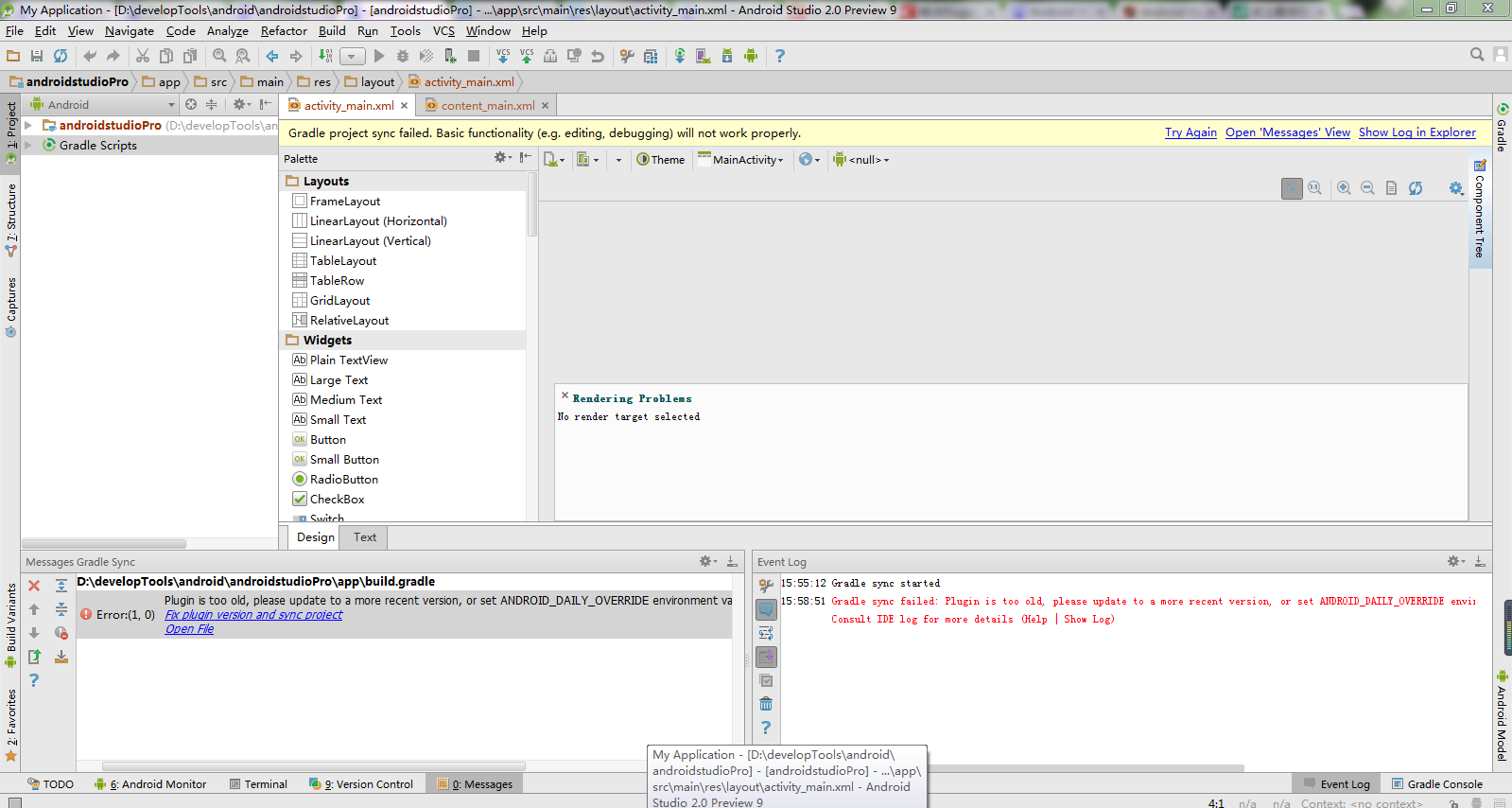This screenshot has height=808, width=1512.
Task: Click the Cut scissors icon
Action: coord(143,56)
